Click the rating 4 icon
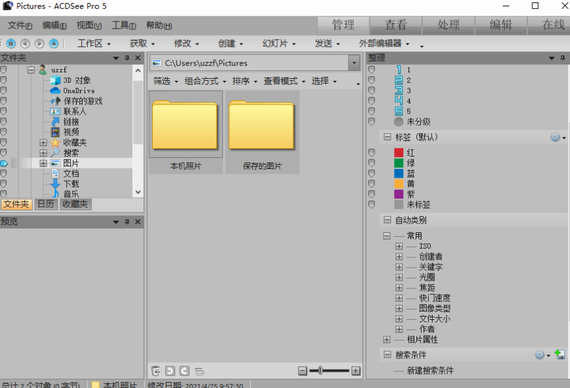The height and width of the screenshot is (388, 570). 399,101
